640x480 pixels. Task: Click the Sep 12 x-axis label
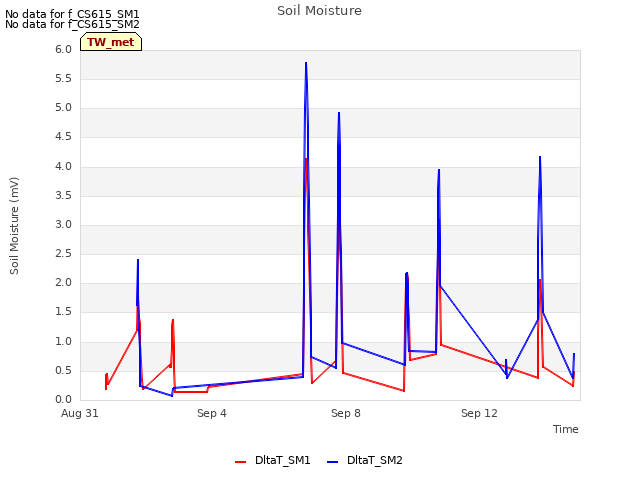tap(479, 413)
